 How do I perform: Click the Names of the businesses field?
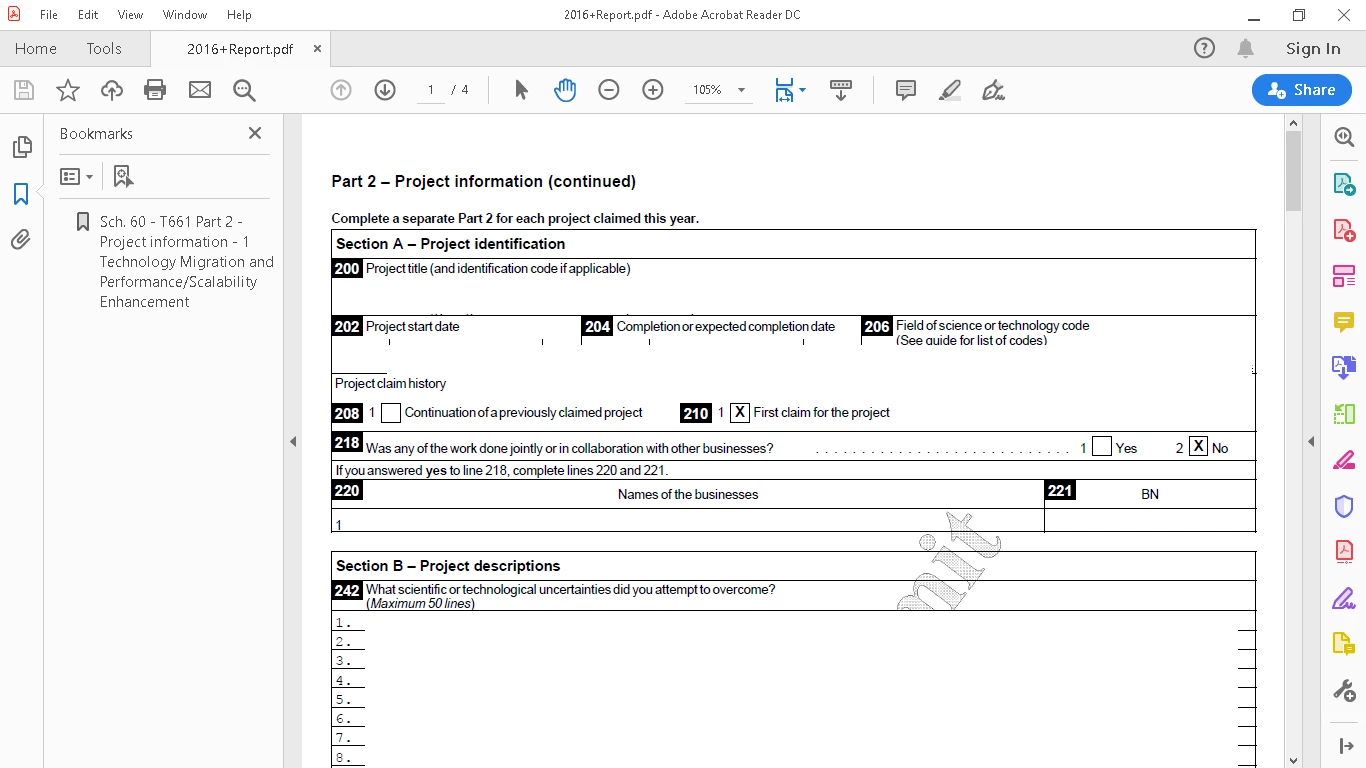688,520
